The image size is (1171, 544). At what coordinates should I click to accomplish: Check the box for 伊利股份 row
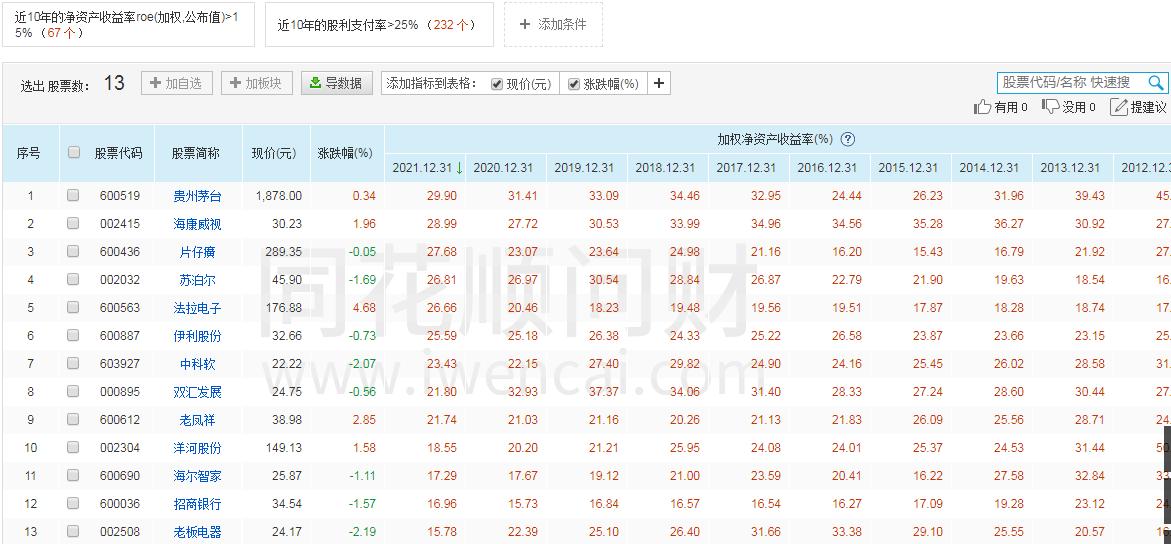click(72, 336)
